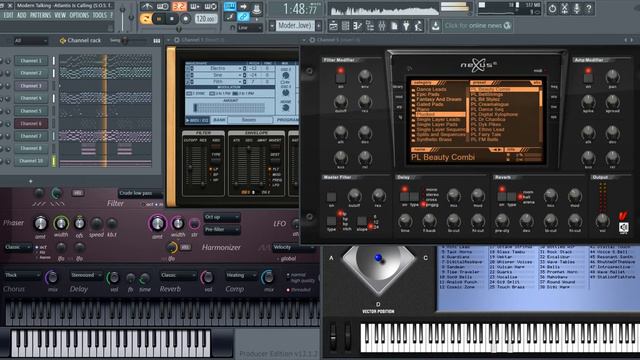Click the Nexus Delay type button
Image resolution: width=640 pixels, height=360 pixels.
point(414,196)
